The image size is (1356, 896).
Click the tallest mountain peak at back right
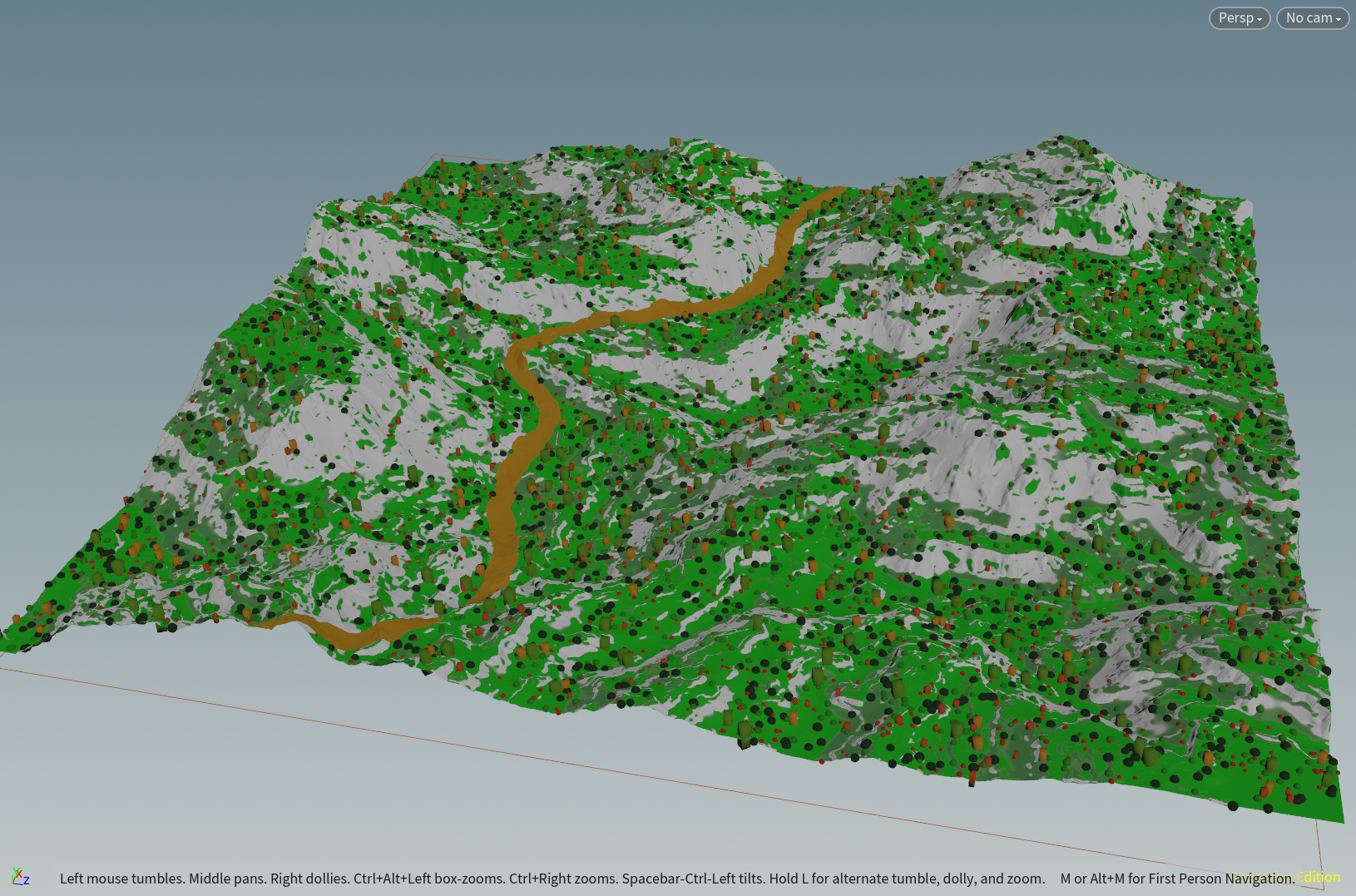coord(1060,138)
